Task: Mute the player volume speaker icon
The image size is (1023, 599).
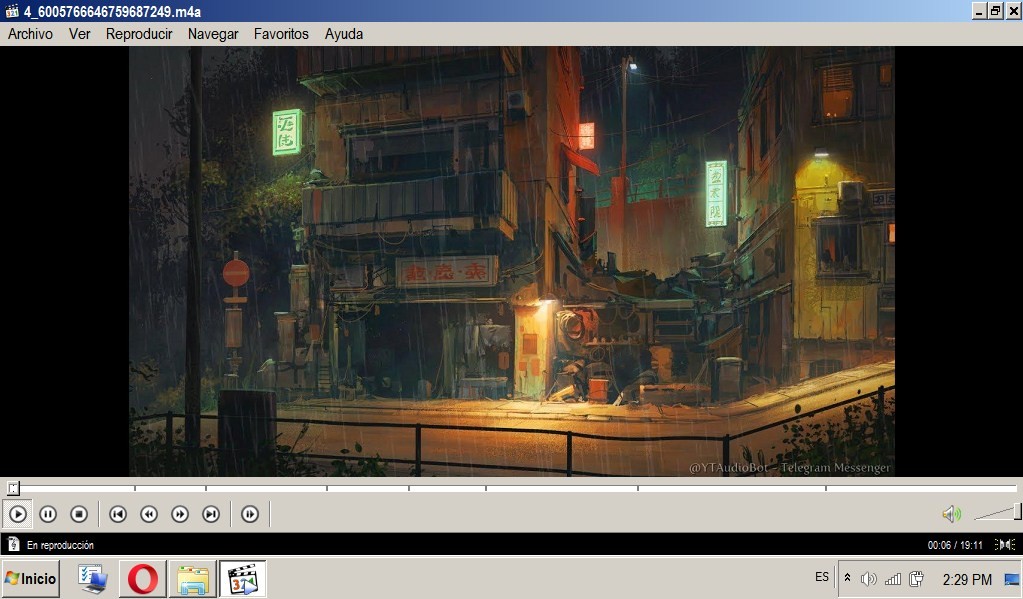Action: 951,514
